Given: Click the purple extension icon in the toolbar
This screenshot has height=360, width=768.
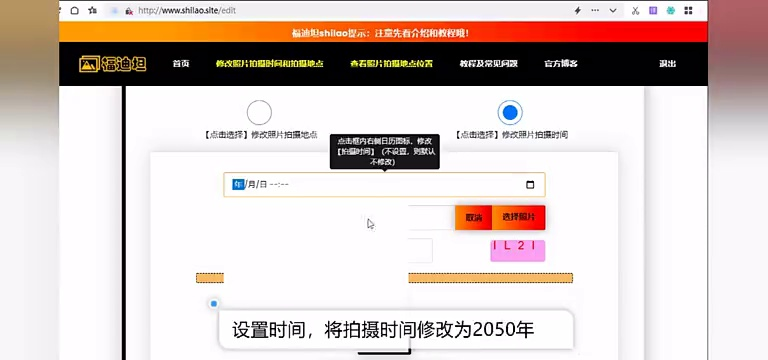Looking at the screenshot, I should pyautogui.click(x=653, y=10).
